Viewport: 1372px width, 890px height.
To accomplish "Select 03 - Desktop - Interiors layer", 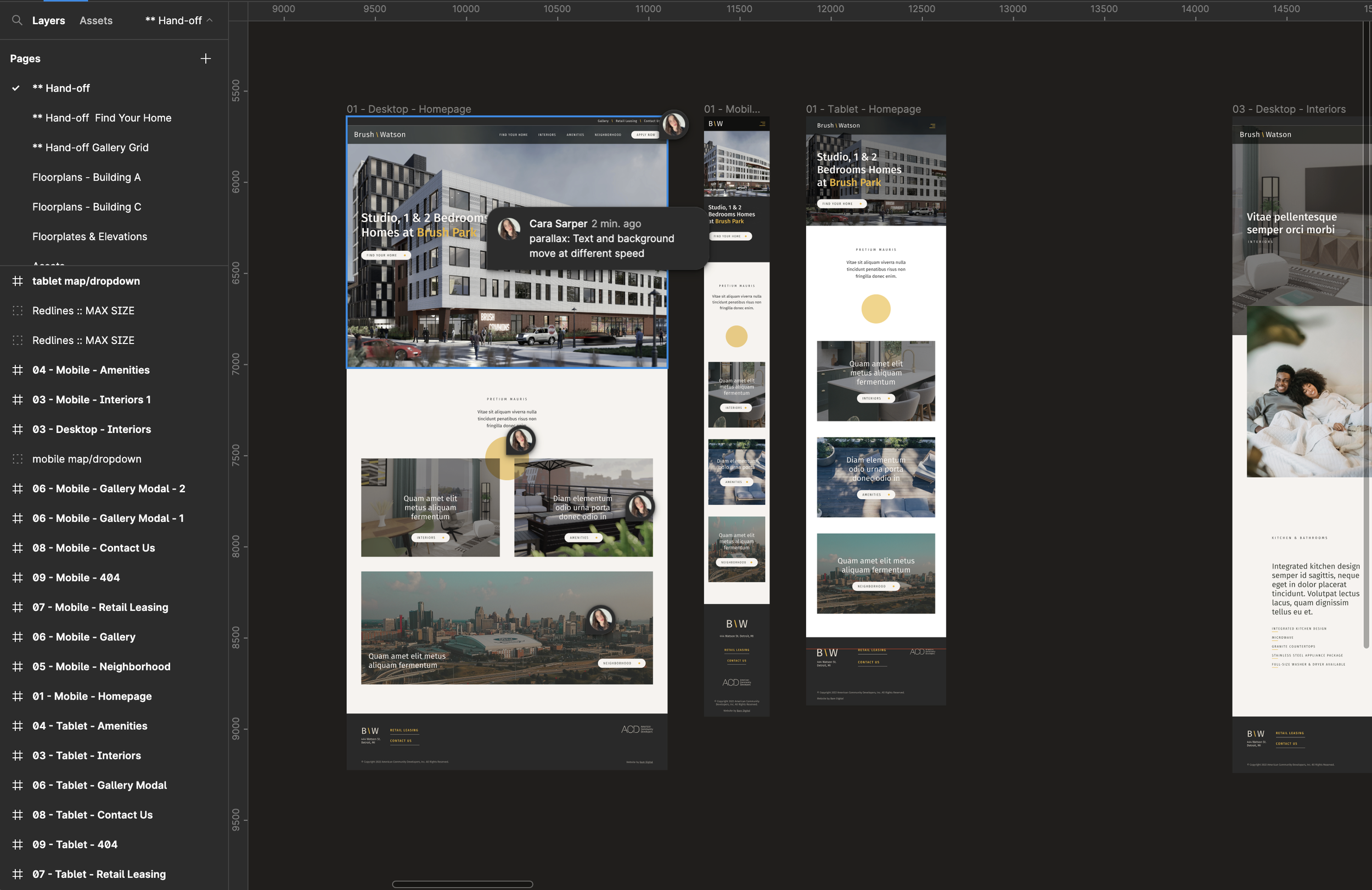I will (x=92, y=430).
